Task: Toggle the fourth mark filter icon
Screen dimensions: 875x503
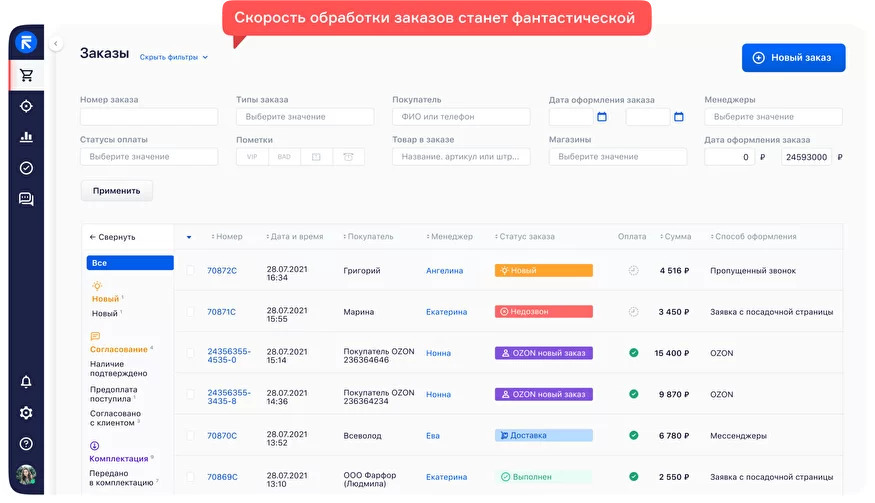Action: point(348,157)
